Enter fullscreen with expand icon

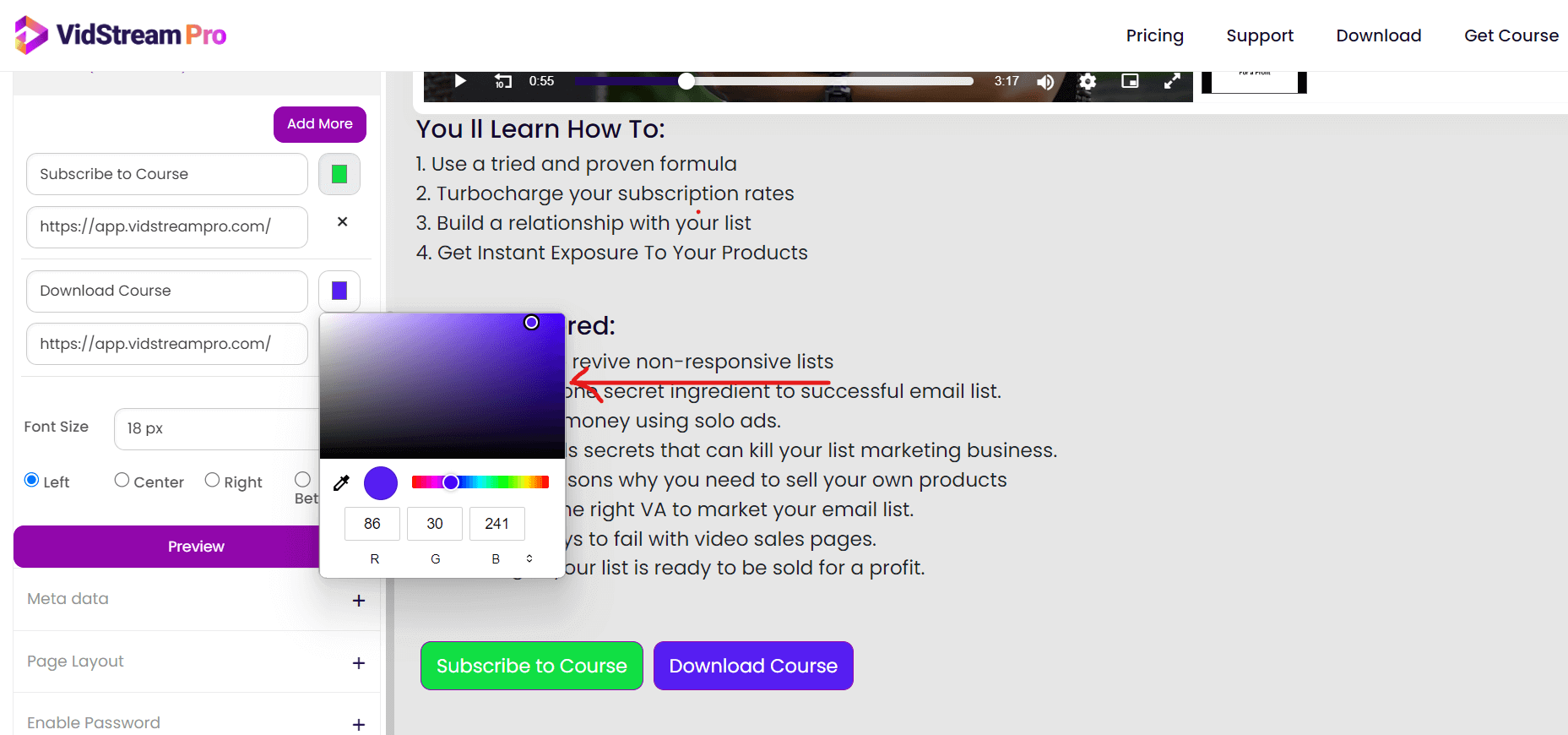pyautogui.click(x=1172, y=81)
